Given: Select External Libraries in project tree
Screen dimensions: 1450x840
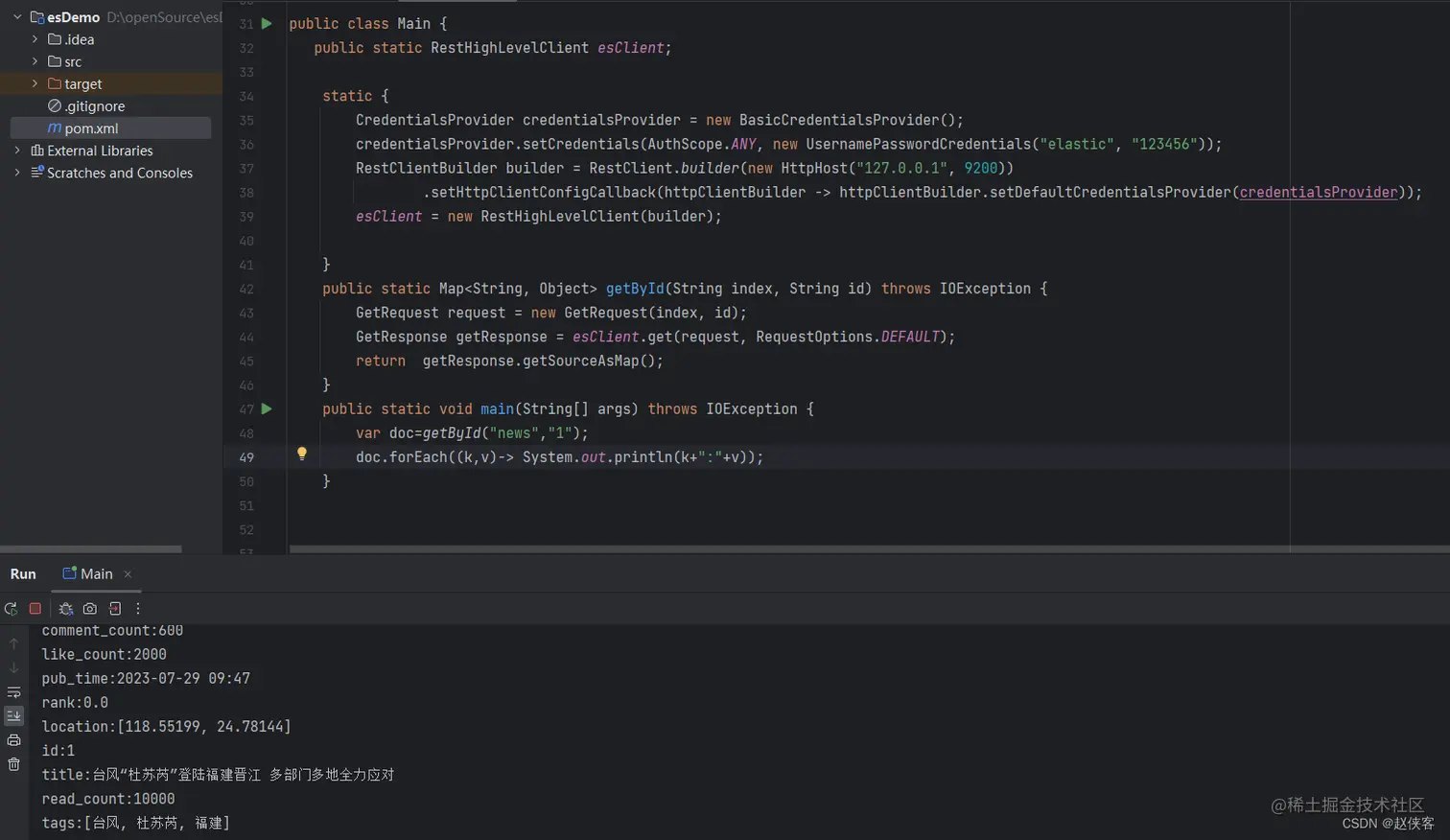Looking at the screenshot, I should 100,151.
